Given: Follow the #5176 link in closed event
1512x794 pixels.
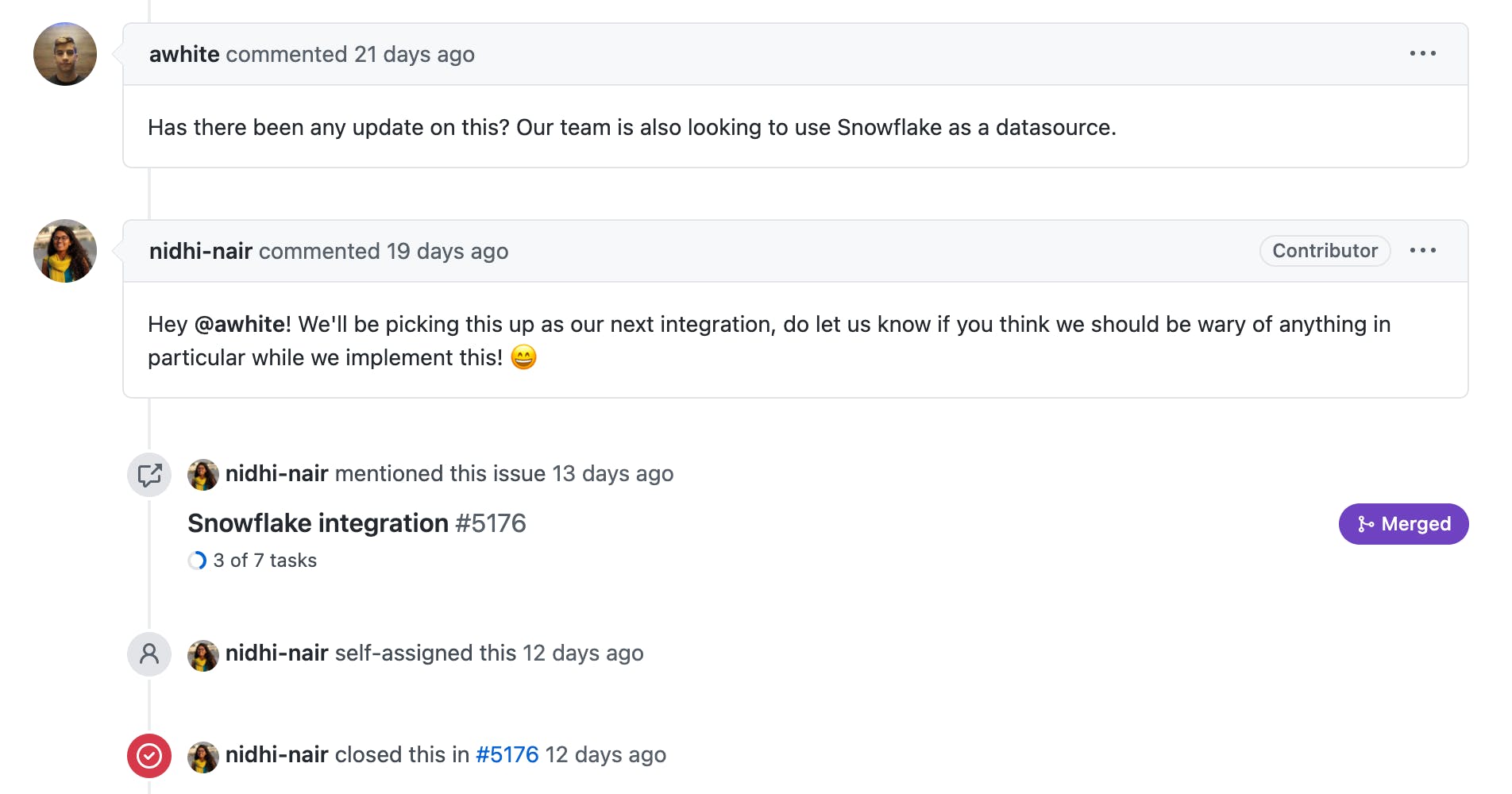Looking at the screenshot, I should (x=507, y=754).
